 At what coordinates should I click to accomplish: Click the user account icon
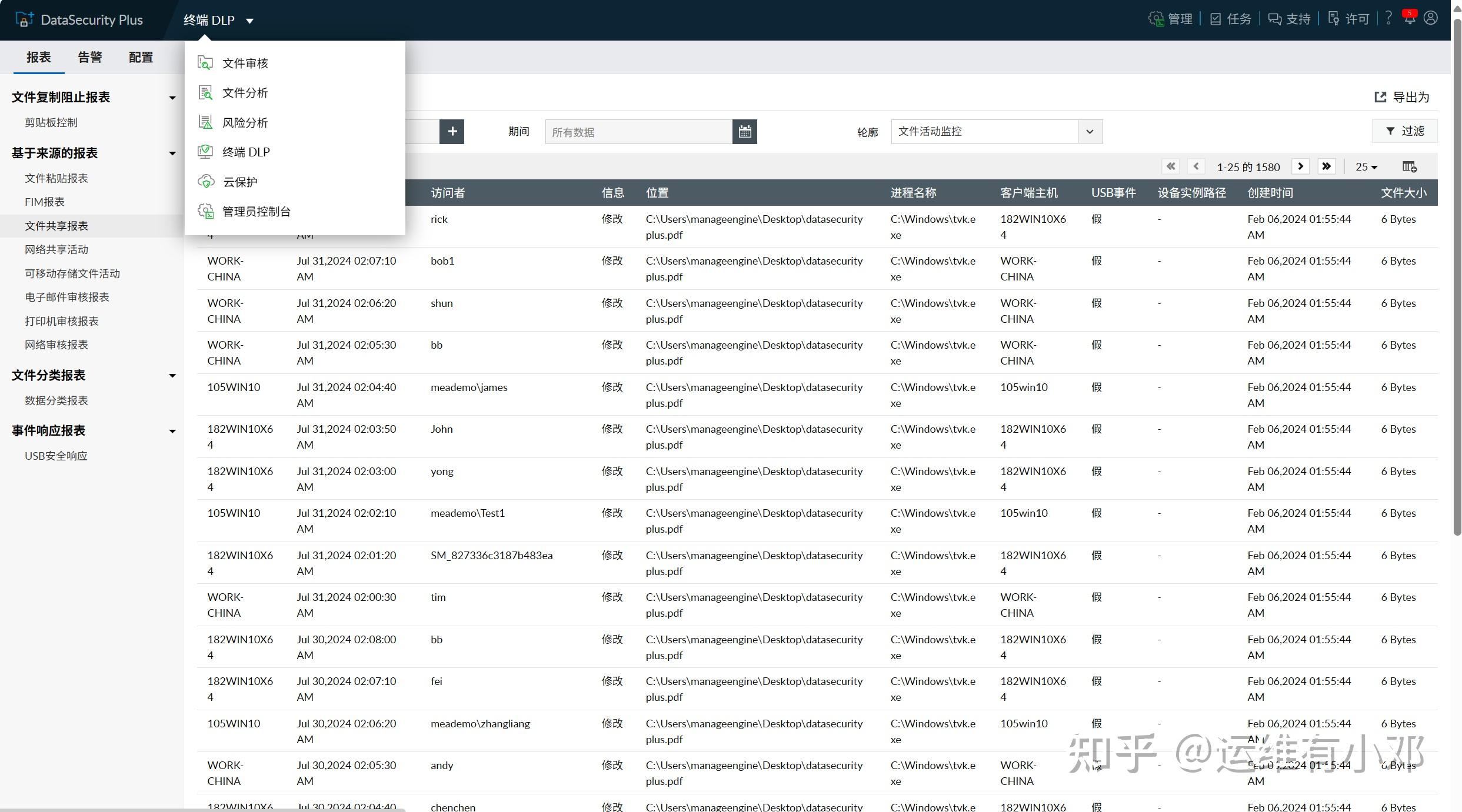point(1431,18)
